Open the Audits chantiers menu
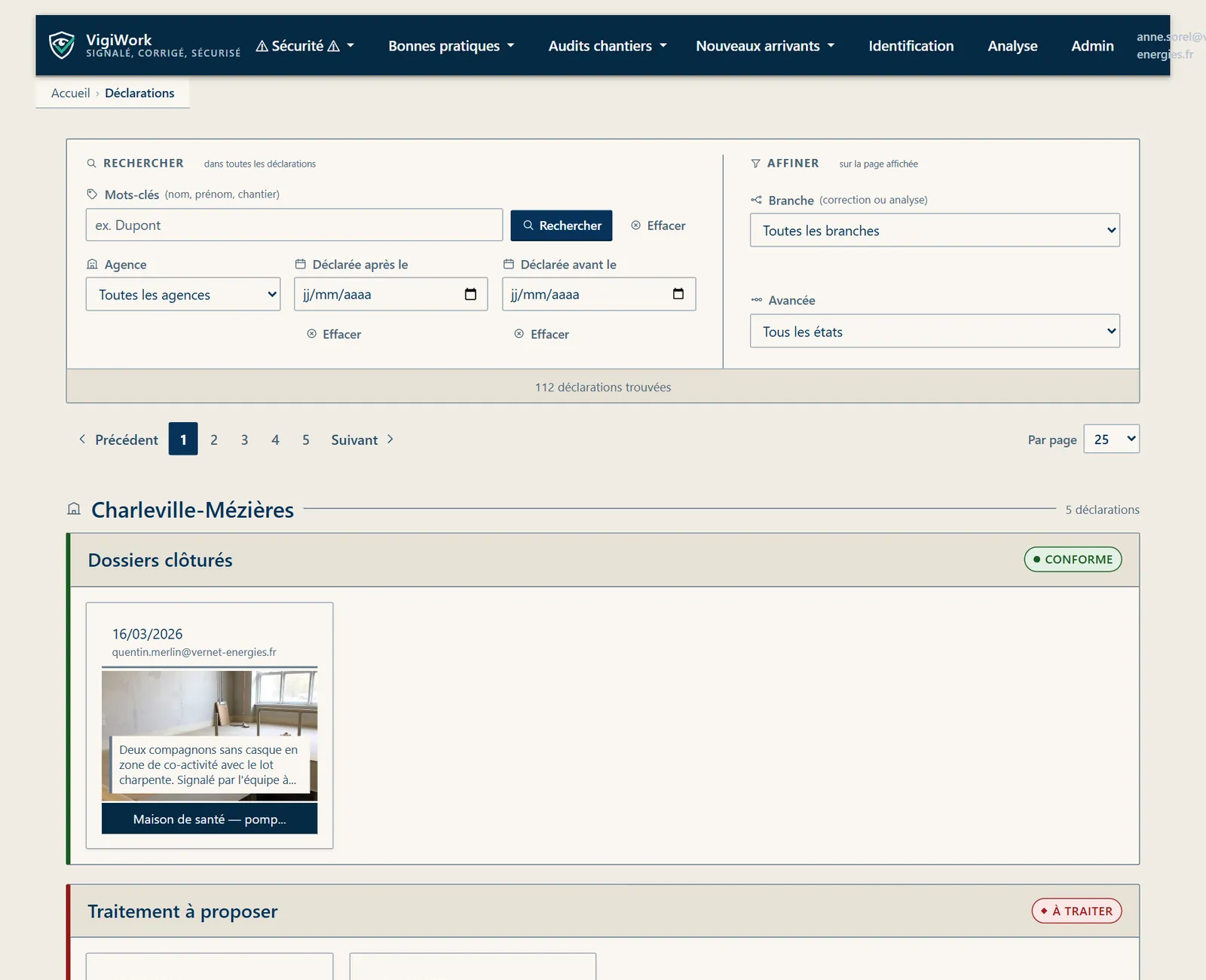1206x980 pixels. coord(608,46)
